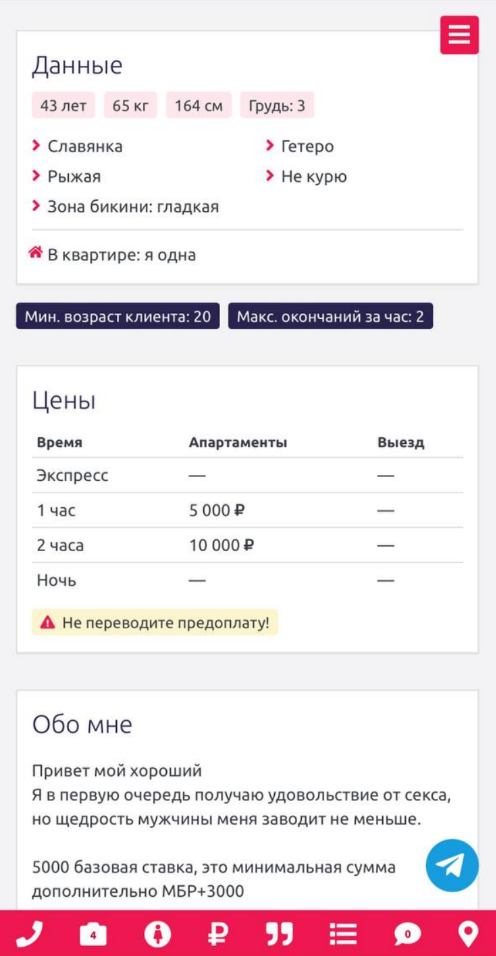Open the list icon in bottom bar
The image size is (496, 956).
click(x=343, y=933)
